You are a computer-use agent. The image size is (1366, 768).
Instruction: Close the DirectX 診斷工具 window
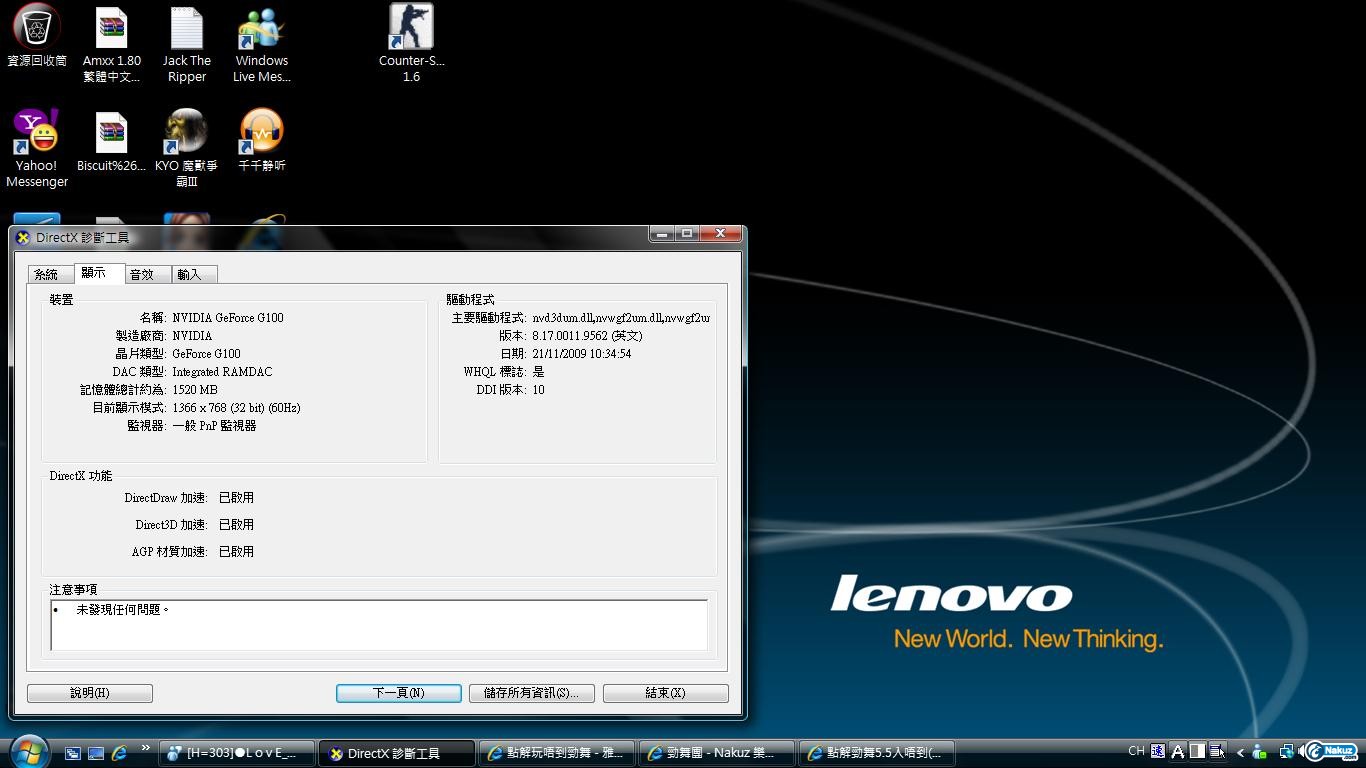(720, 234)
